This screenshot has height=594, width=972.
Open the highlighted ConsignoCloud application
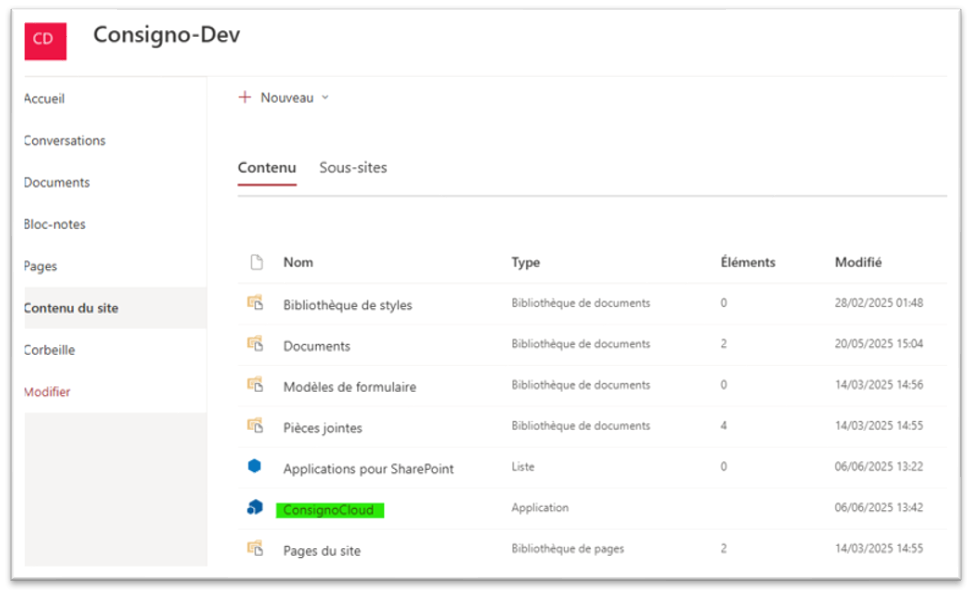pos(330,510)
